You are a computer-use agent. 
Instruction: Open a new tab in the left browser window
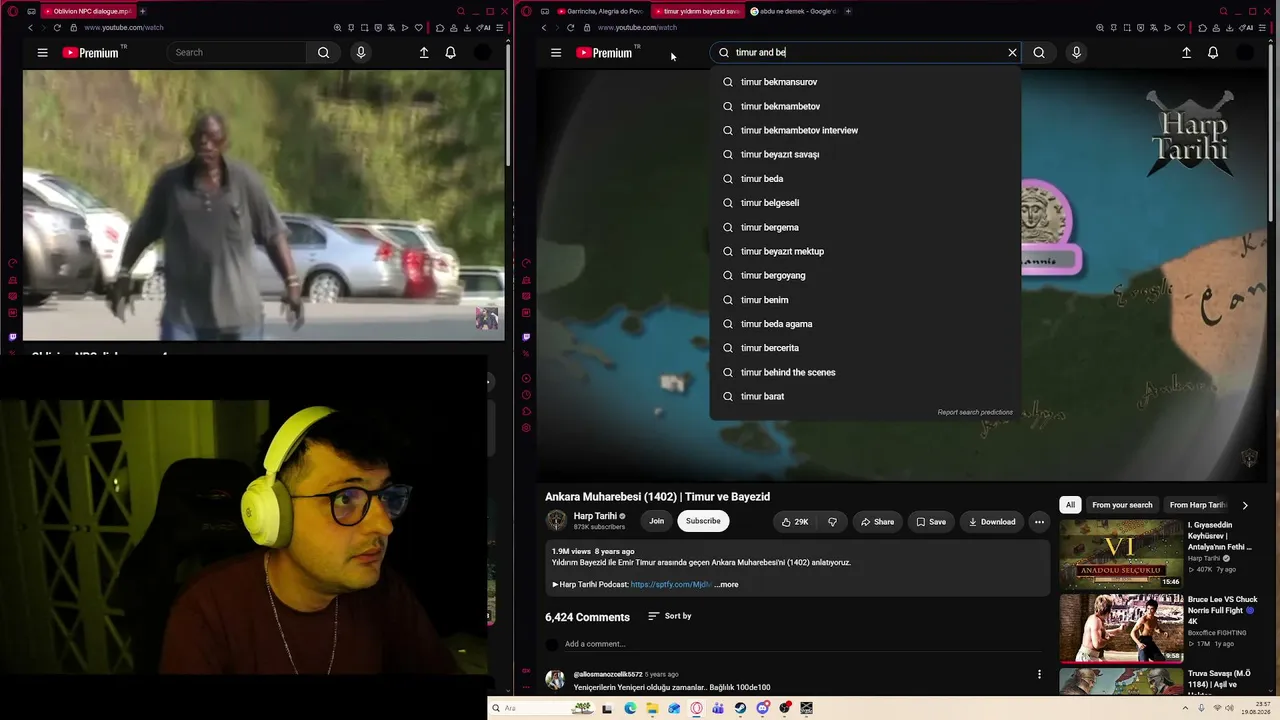tap(142, 11)
